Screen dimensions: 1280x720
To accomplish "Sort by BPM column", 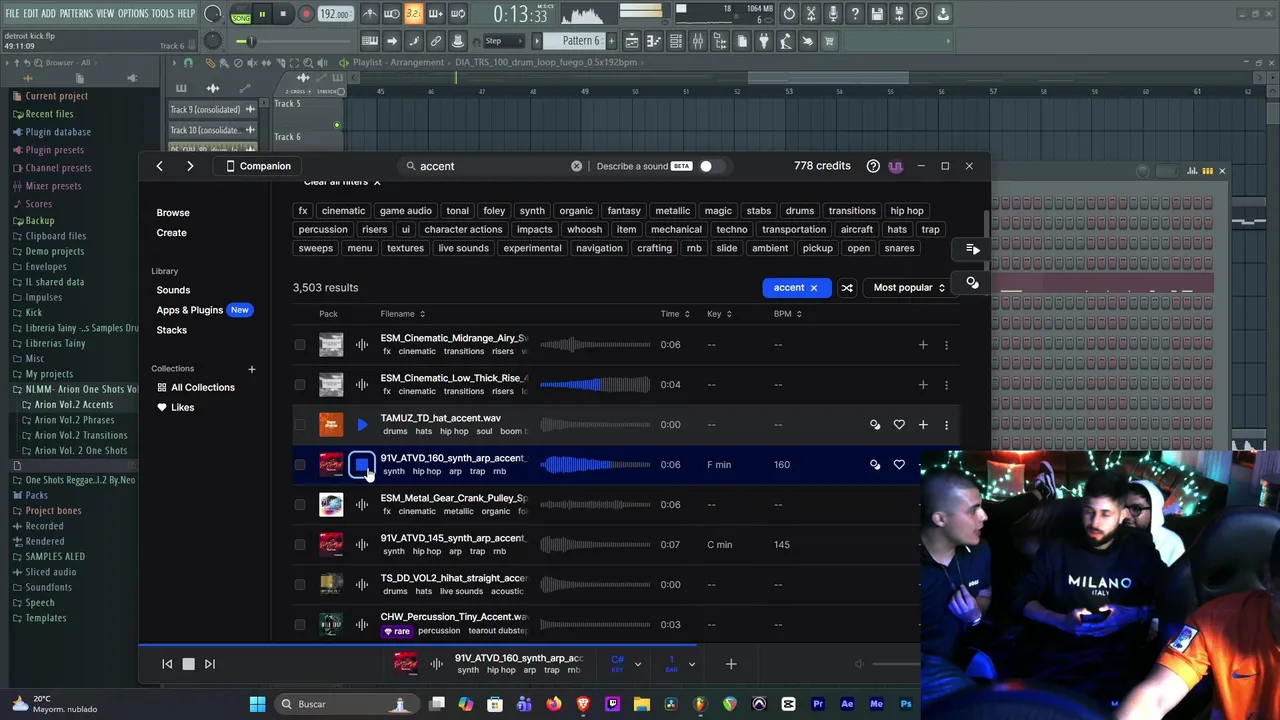I will pyautogui.click(x=788, y=314).
